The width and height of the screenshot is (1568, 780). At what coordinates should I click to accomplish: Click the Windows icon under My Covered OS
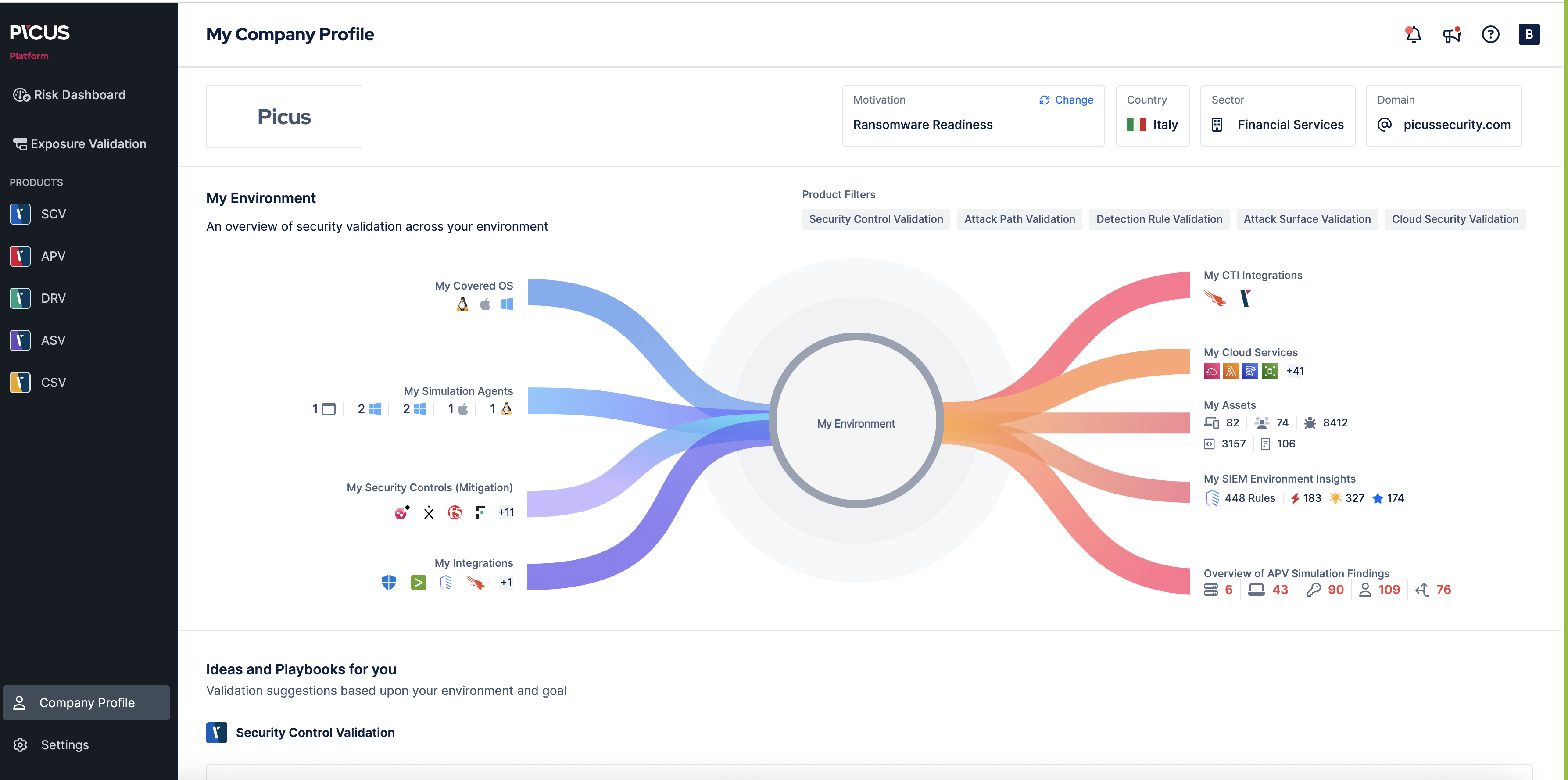507,304
